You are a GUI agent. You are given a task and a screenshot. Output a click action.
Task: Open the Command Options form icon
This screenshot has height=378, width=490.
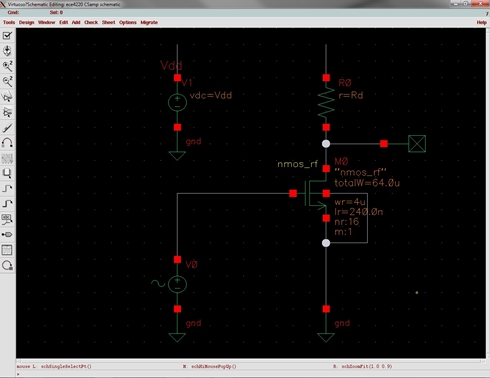click(x=7, y=250)
